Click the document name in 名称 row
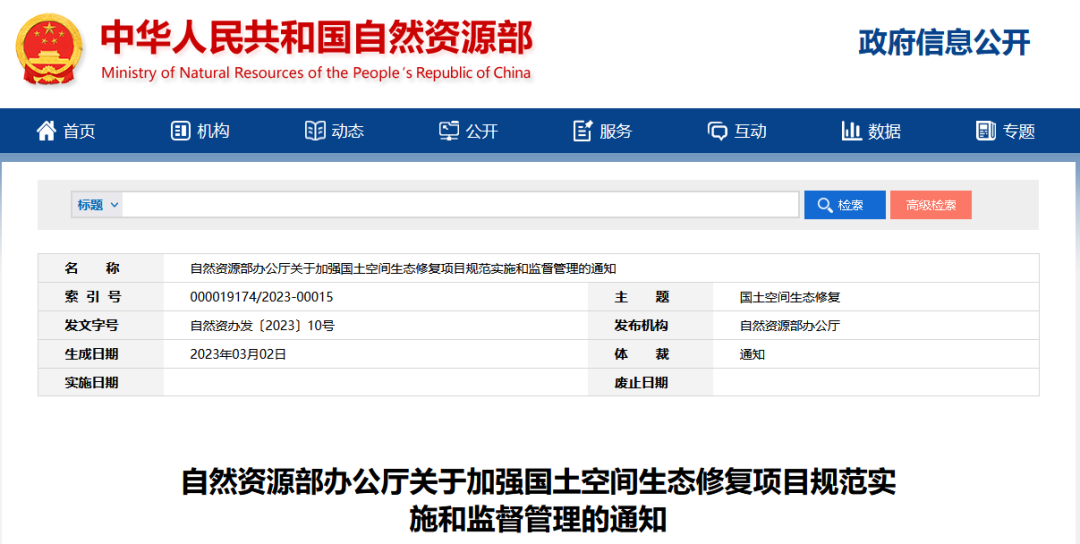The width and height of the screenshot is (1080, 544). click(x=403, y=268)
